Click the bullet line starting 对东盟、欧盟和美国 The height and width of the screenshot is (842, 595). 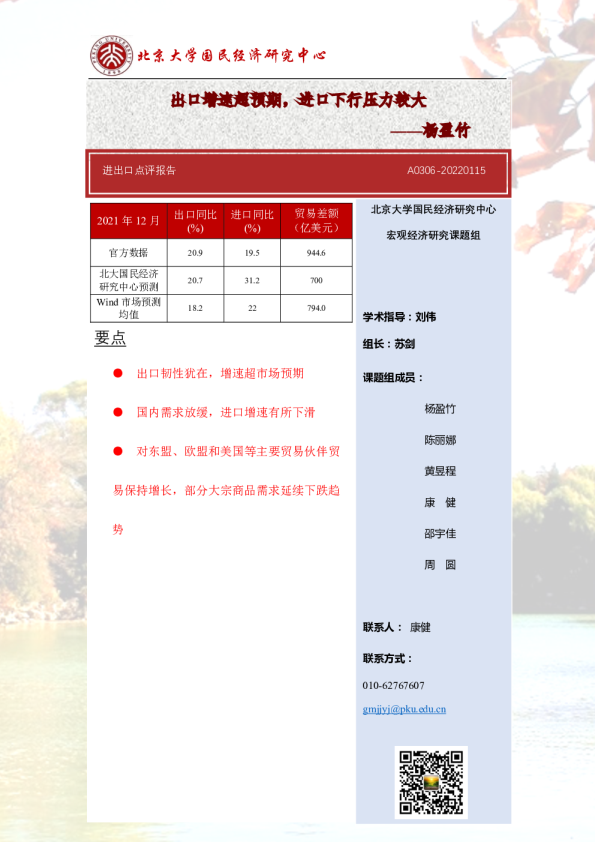coord(238,452)
